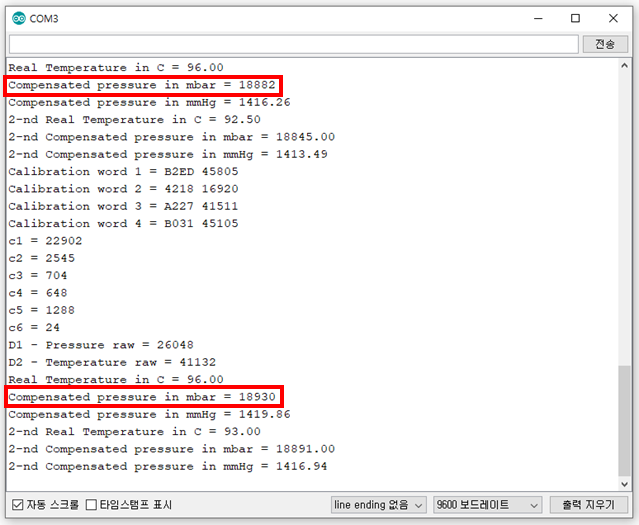Click '2-nd Compensated pressure in mbar = 18891.00'
This screenshot has height=525, width=639.
172,449
